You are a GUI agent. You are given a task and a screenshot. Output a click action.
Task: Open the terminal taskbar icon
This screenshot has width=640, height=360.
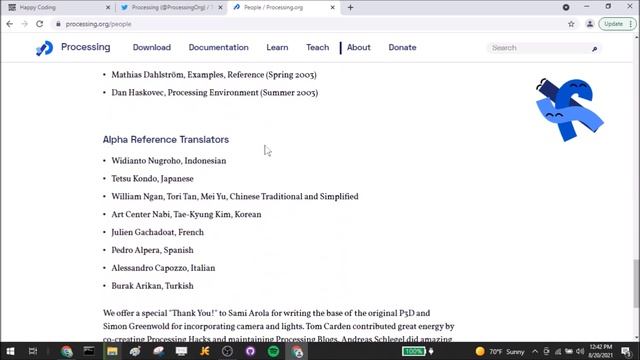[x=89, y=351]
